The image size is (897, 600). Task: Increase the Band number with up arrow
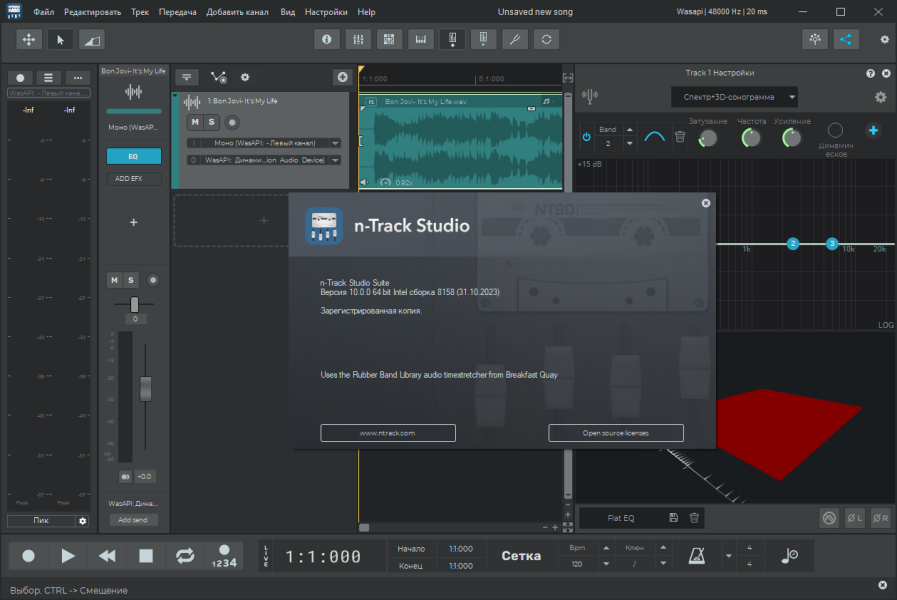(629, 129)
